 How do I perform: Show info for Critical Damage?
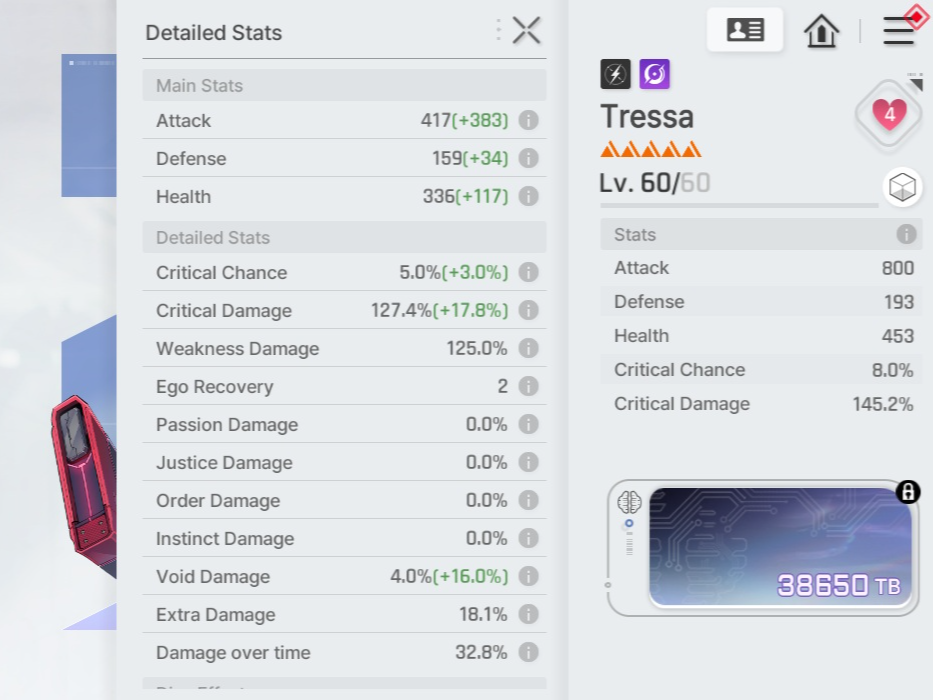[529, 311]
